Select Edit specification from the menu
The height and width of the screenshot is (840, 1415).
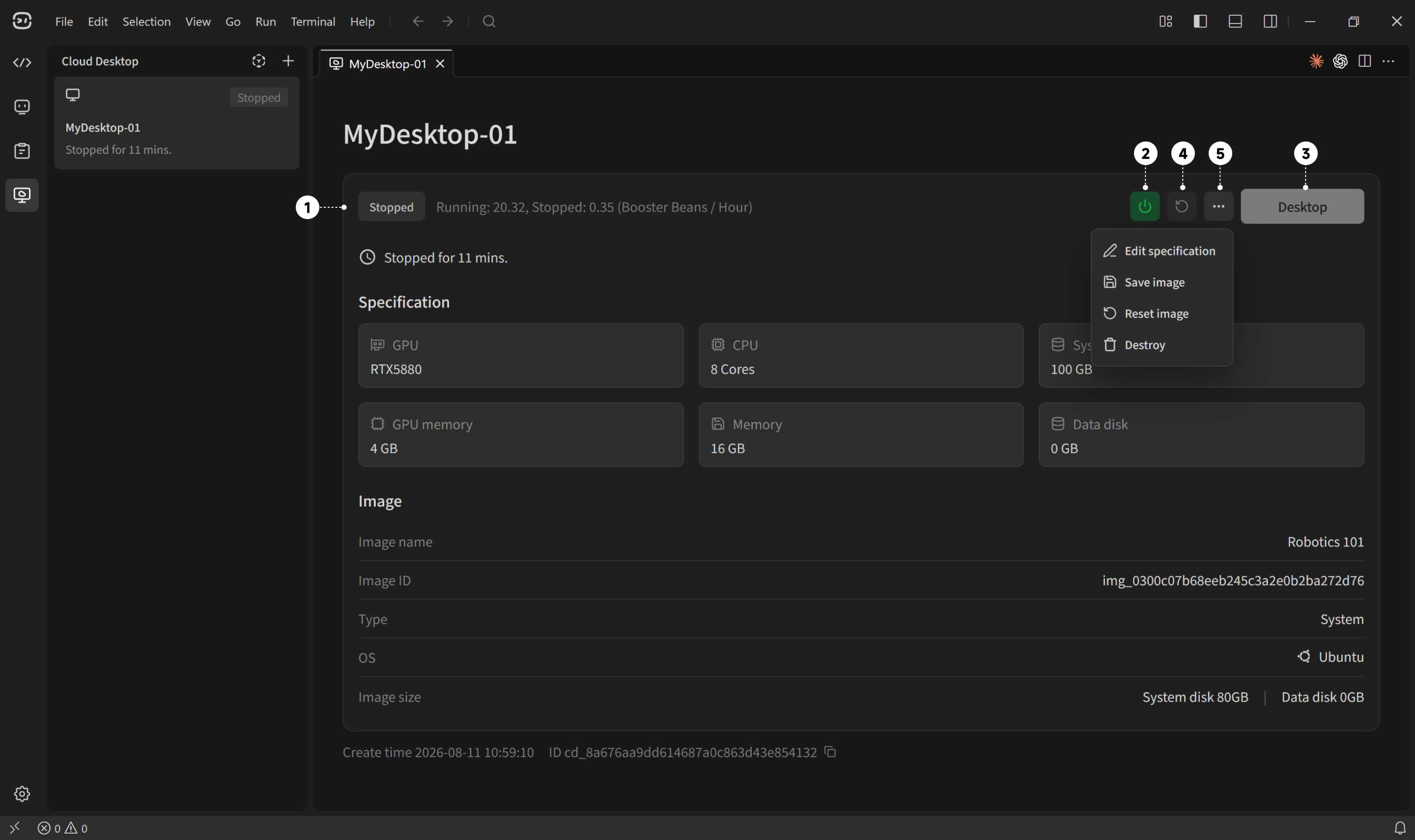pyautogui.click(x=1161, y=251)
